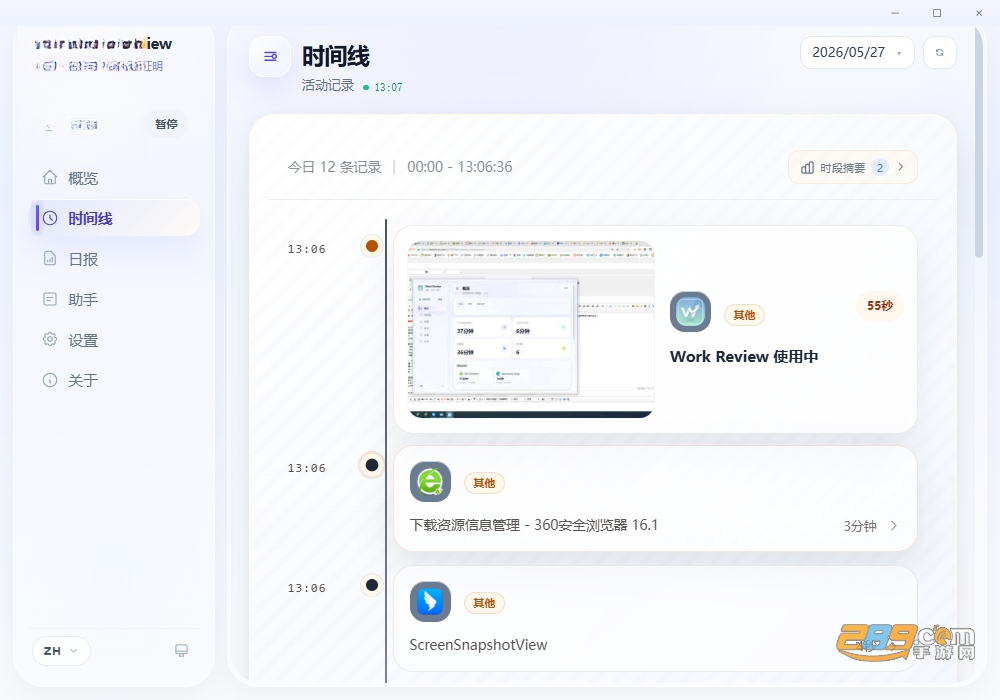Click the 其他 tag on ScreenSnapshotView entry
Image resolution: width=1000 pixels, height=700 pixels.
pyautogui.click(x=484, y=603)
